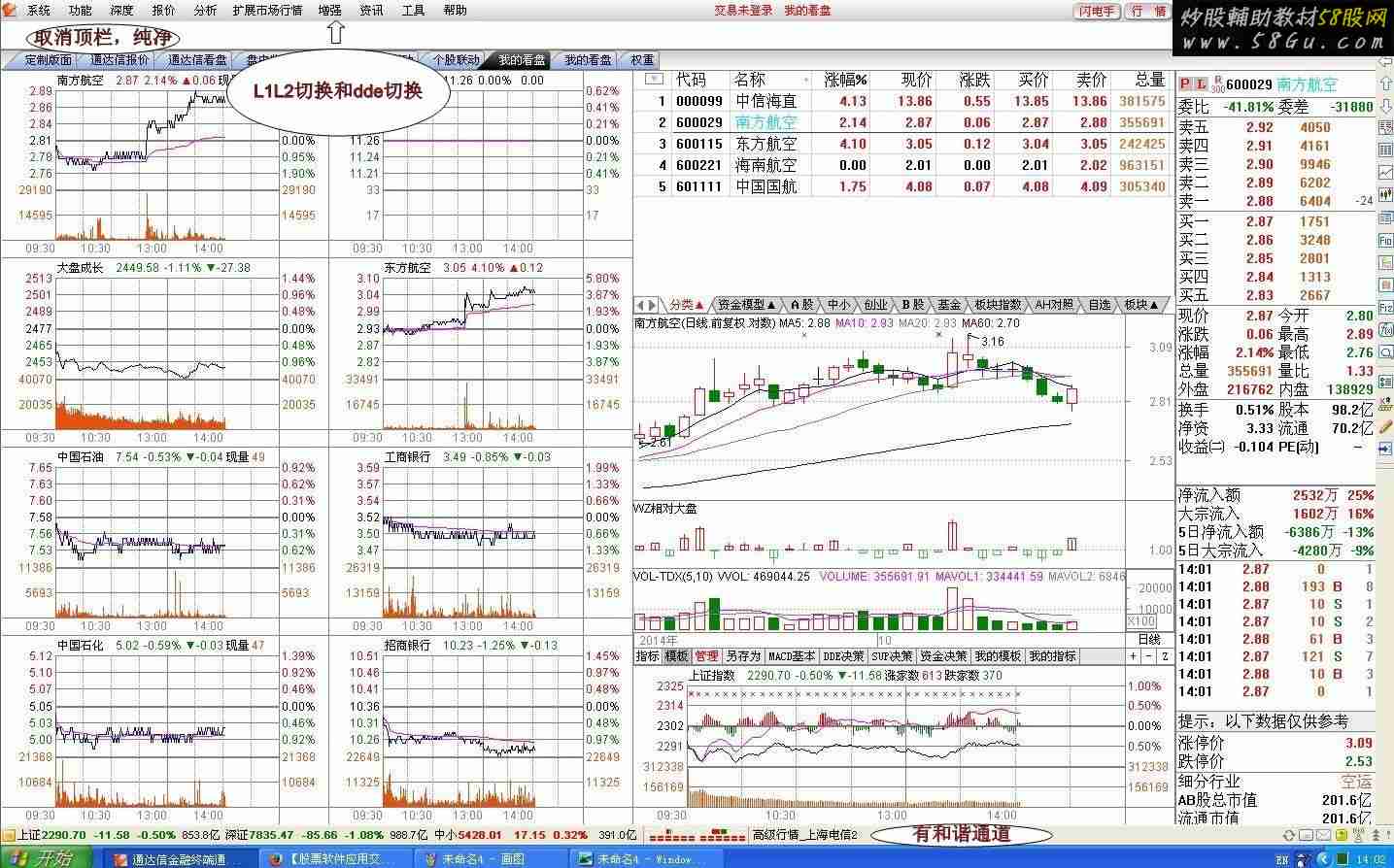This screenshot has width=1394, height=868.
Task: Switch to the A股 tab
Action: click(802, 305)
